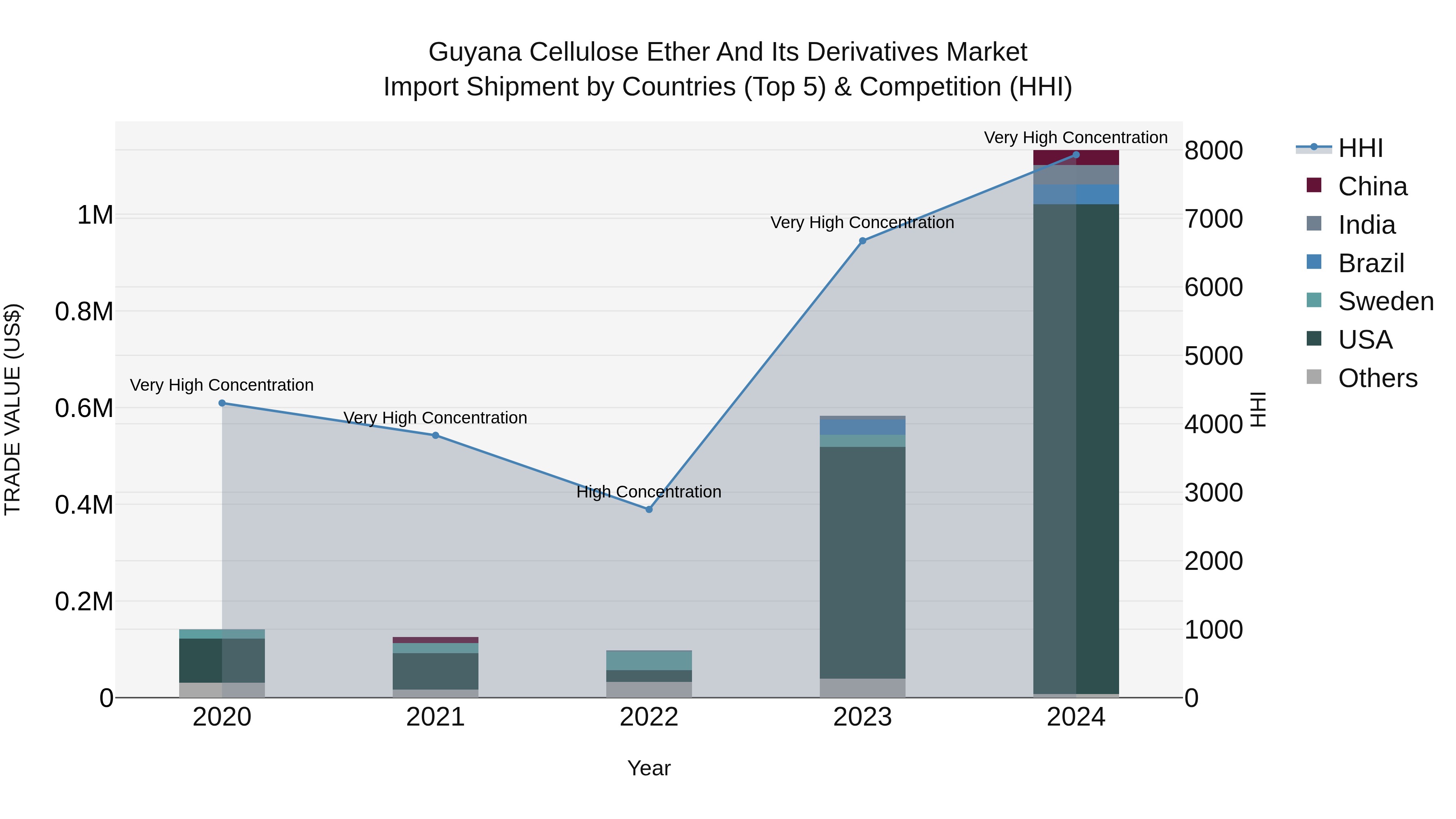
Task: Click the 5000 tick on HHI axis
Action: click(x=1213, y=356)
